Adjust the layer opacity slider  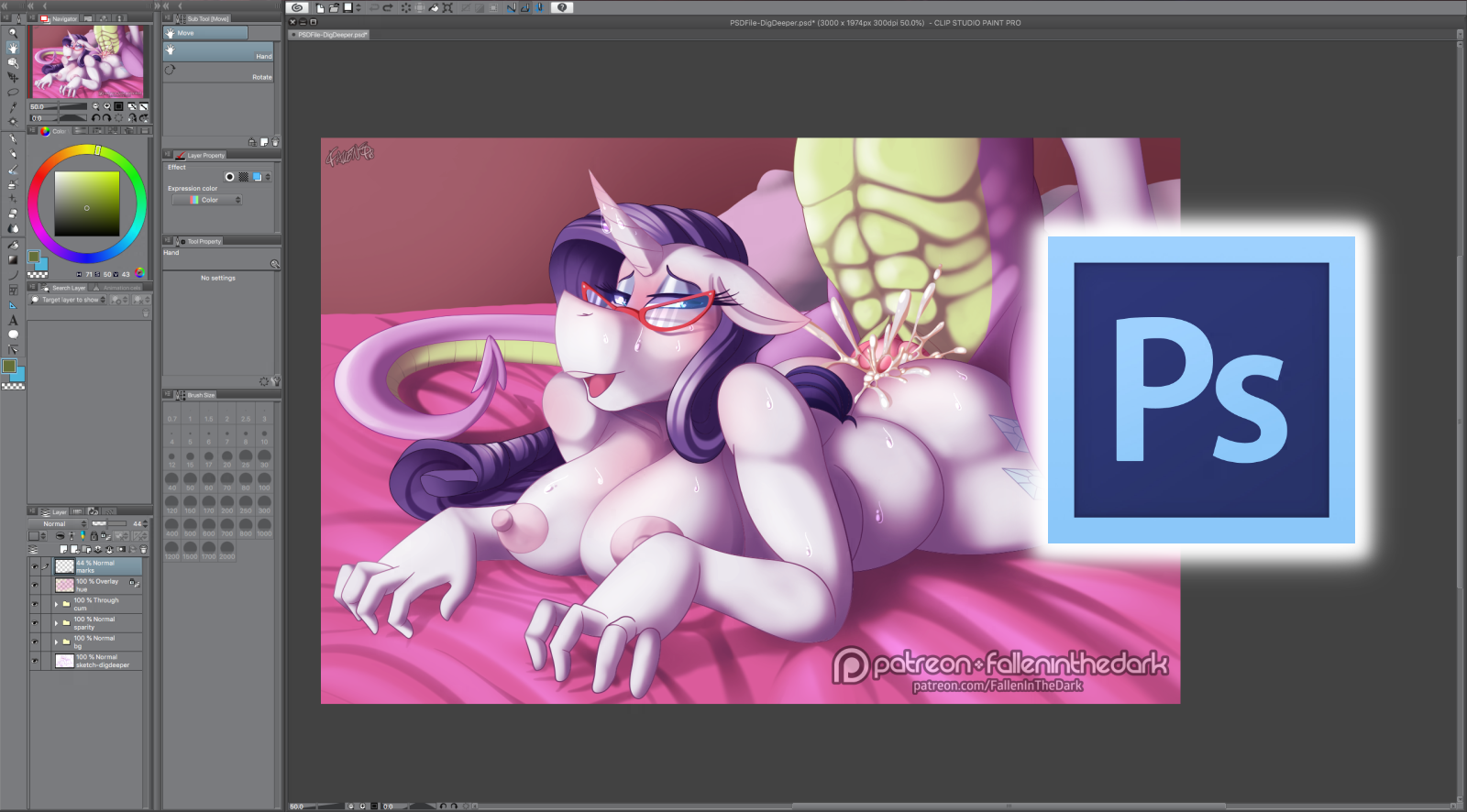click(110, 524)
